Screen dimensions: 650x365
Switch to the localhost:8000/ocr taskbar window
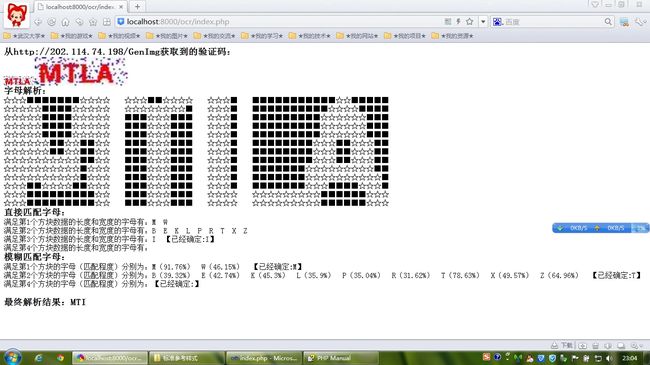[110, 358]
